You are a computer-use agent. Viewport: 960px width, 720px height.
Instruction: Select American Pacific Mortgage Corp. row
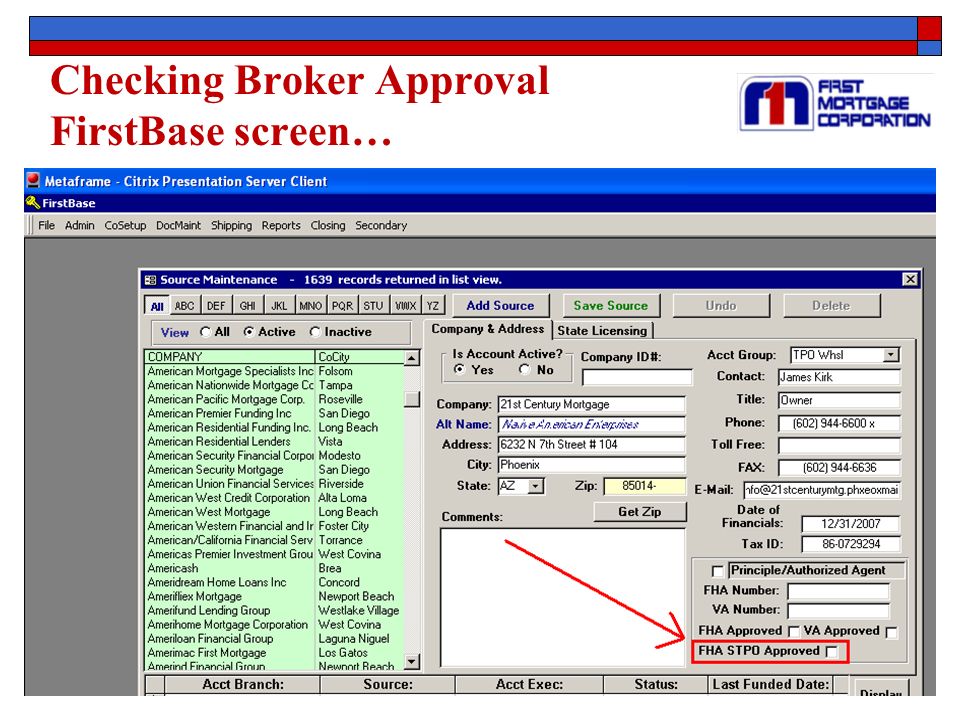tap(274, 399)
